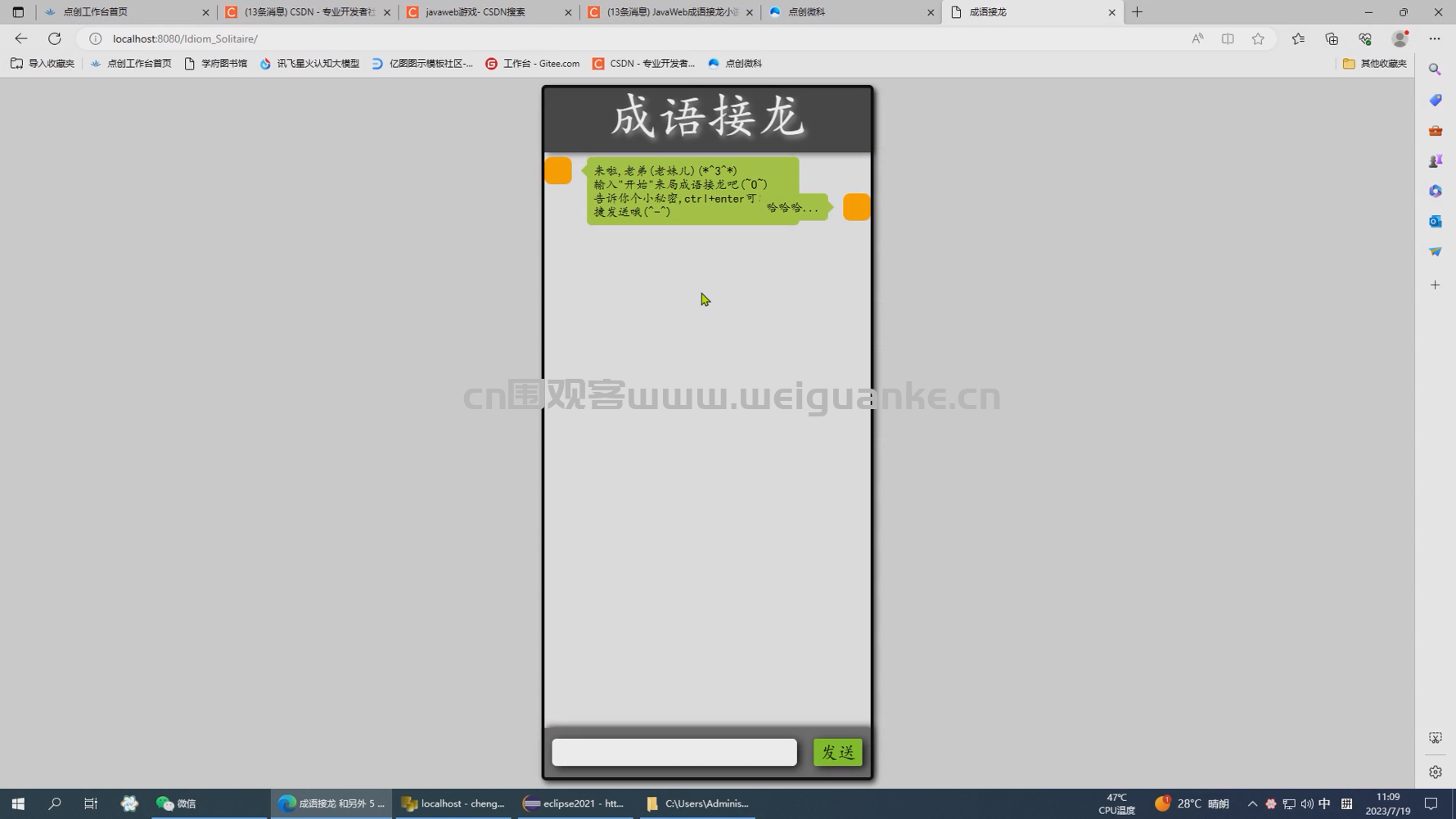Image resolution: width=1456 pixels, height=819 pixels.
Task: Toggle the 中 input method indicator
Action: click(1324, 803)
